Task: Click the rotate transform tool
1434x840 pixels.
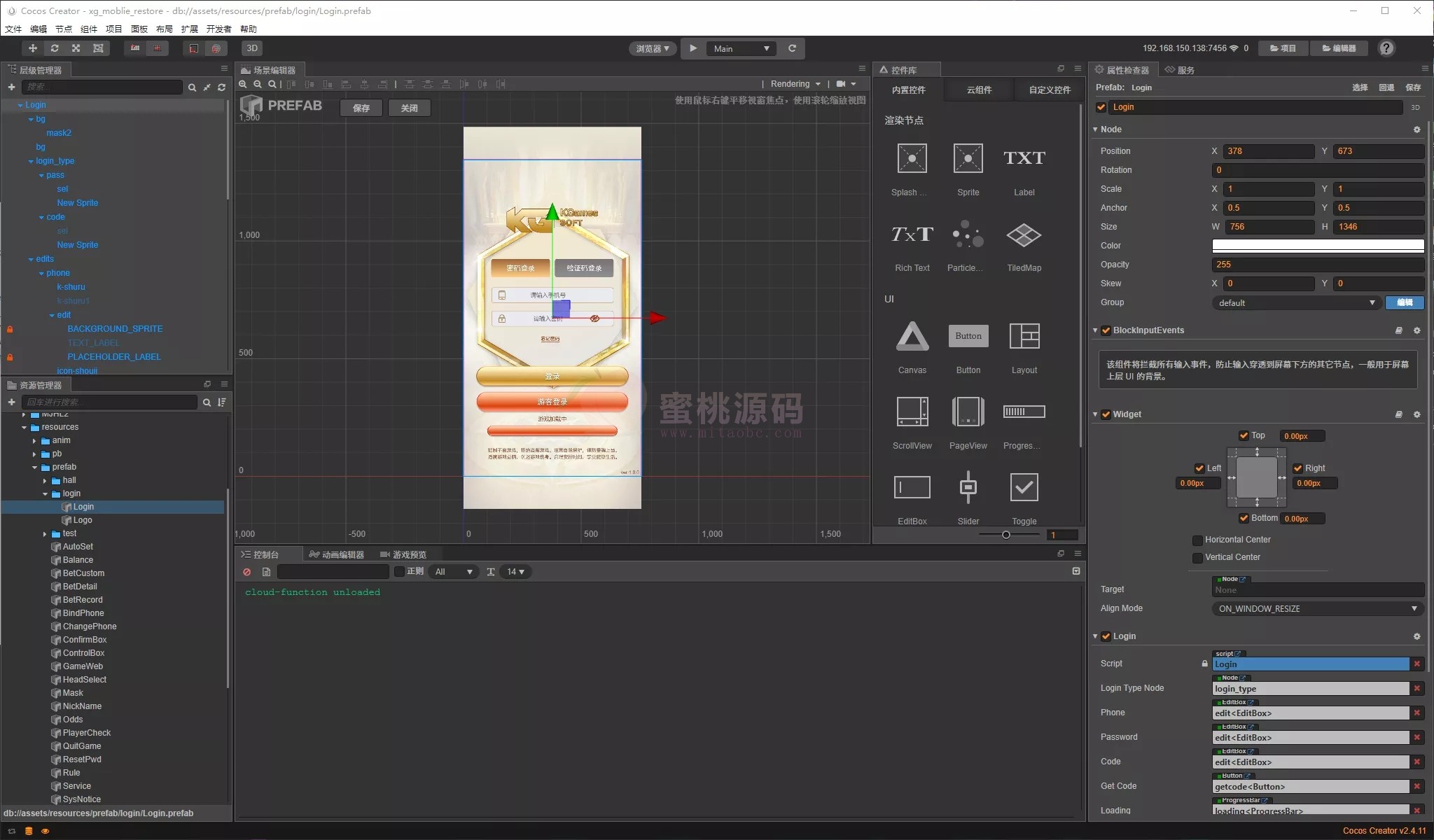Action: 54,48
